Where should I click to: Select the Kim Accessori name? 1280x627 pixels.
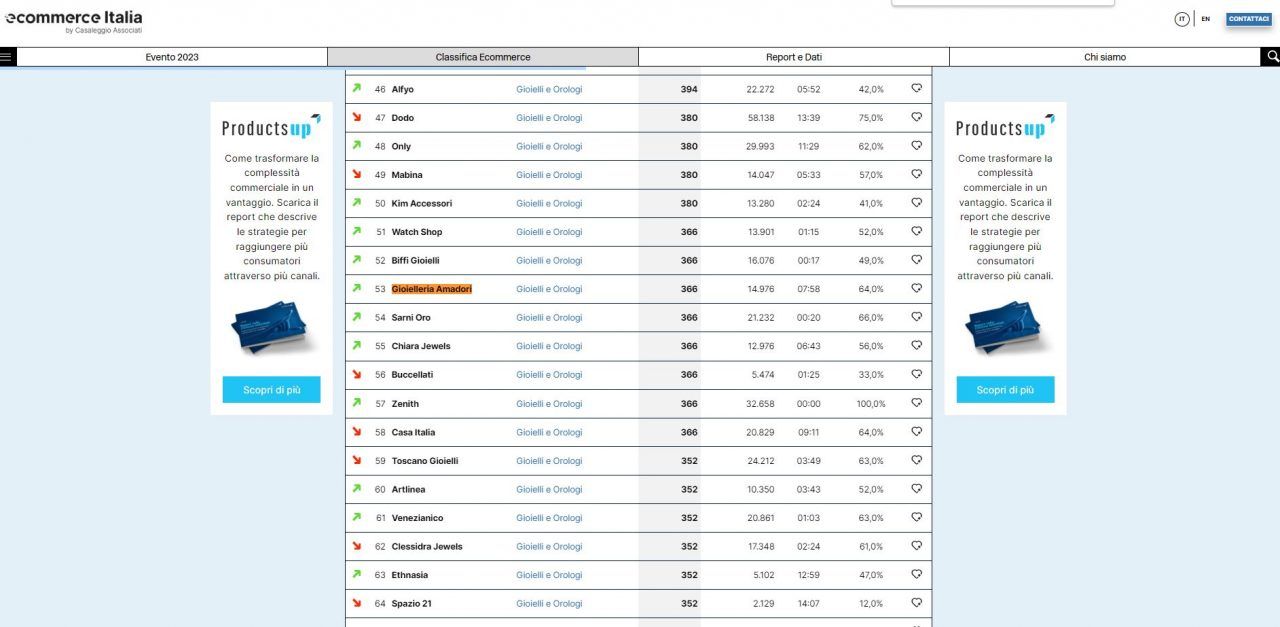click(x=421, y=204)
